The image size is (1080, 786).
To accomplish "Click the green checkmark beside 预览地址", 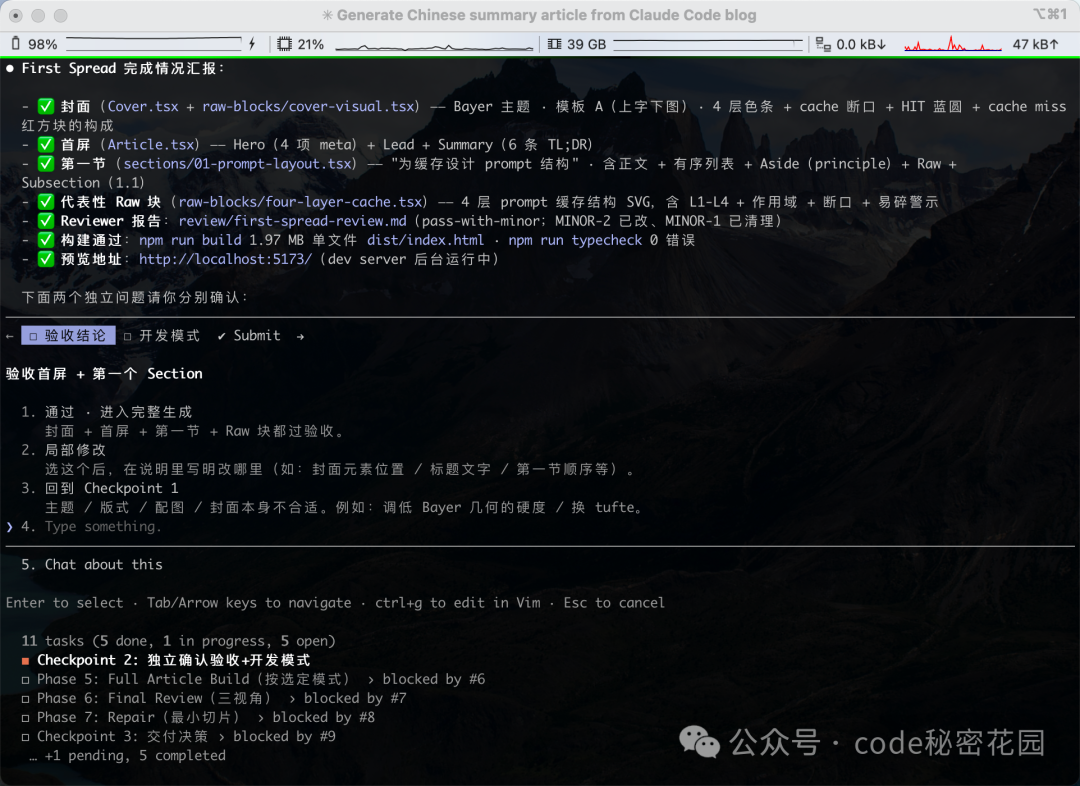I will point(45,259).
